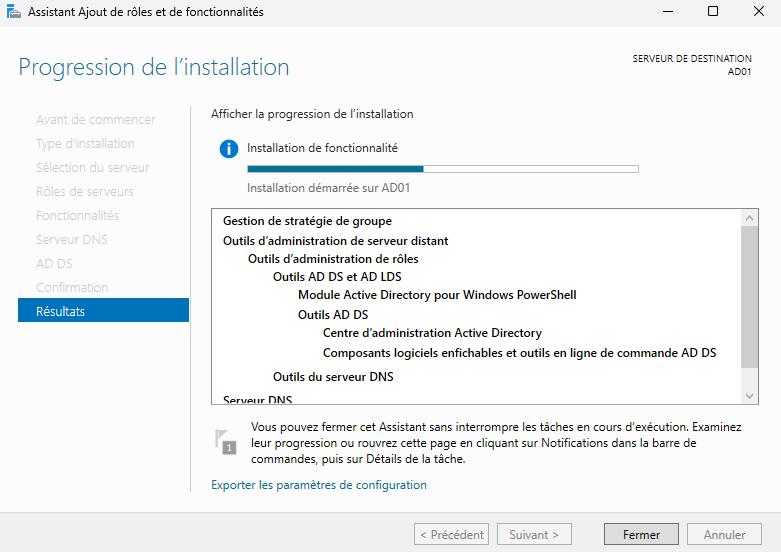Click the blue information icon

pyautogui.click(x=229, y=149)
